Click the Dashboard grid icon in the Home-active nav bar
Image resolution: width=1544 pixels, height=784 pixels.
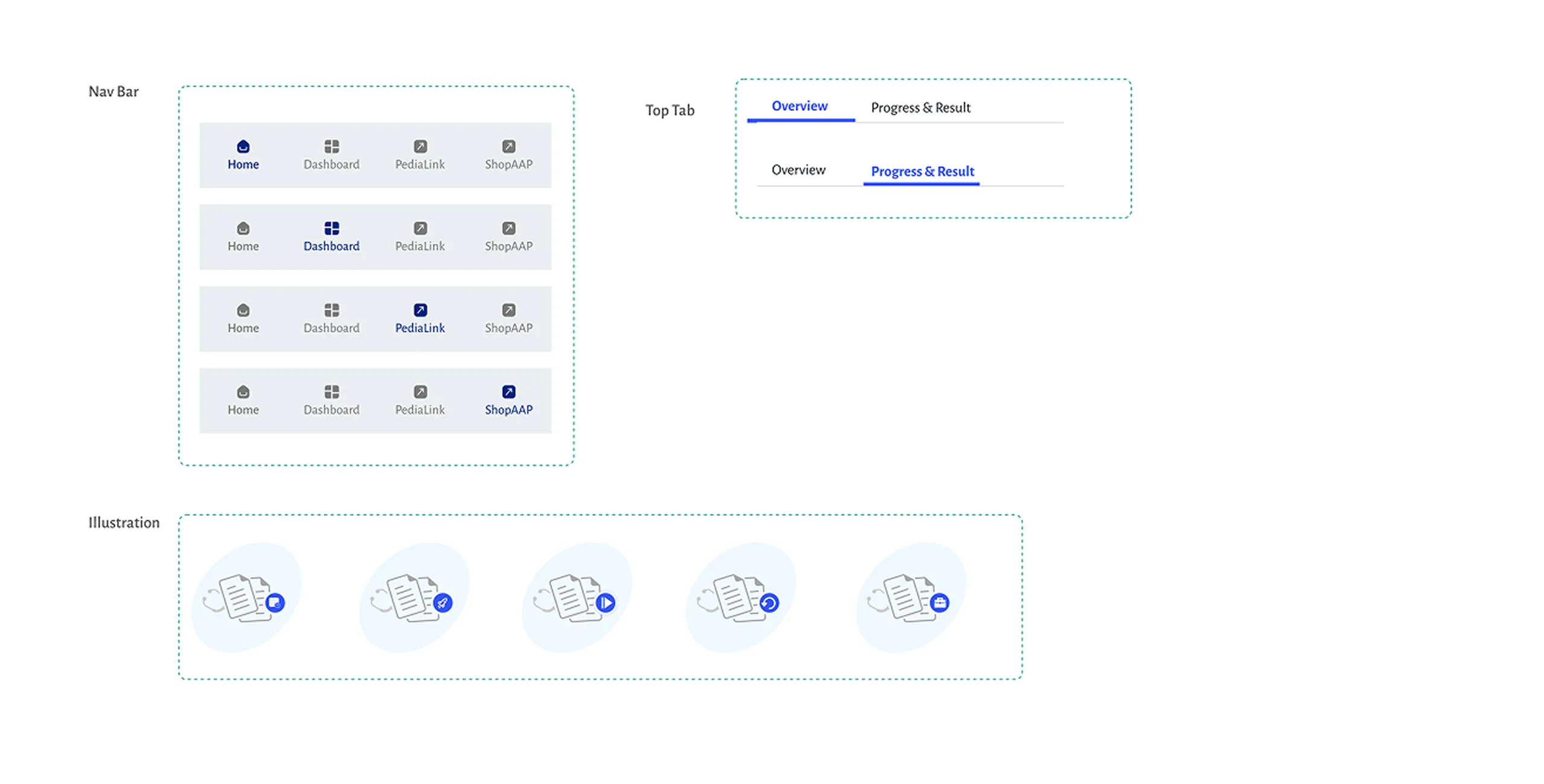click(x=332, y=147)
